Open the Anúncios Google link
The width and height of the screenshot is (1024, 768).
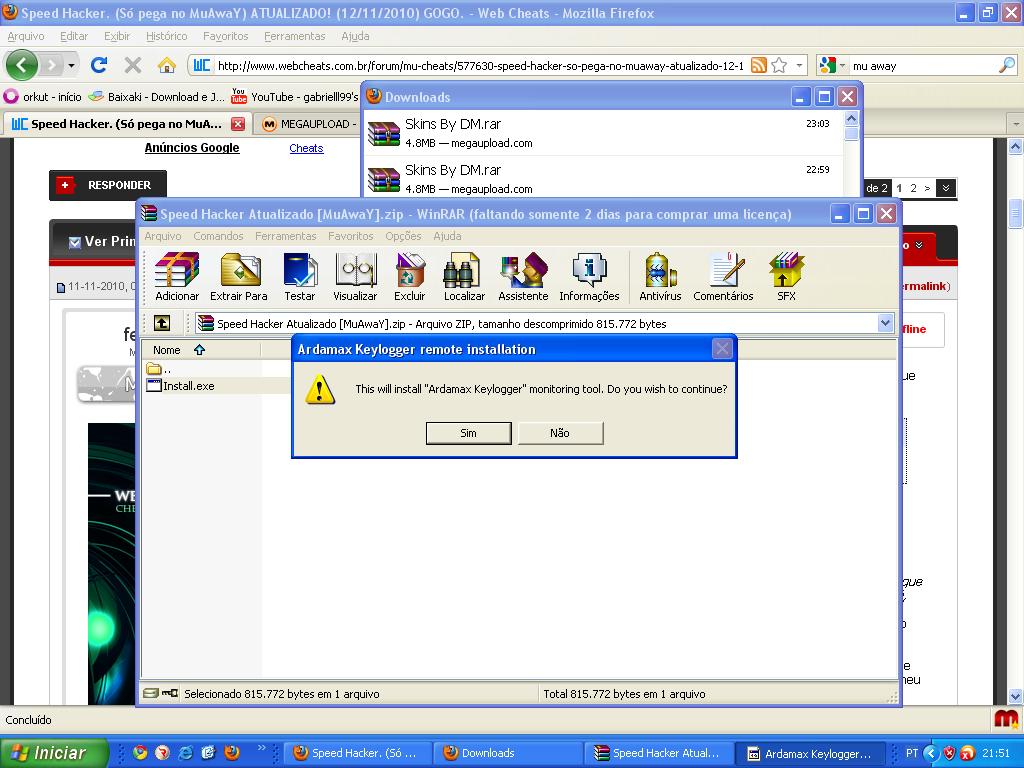click(192, 148)
